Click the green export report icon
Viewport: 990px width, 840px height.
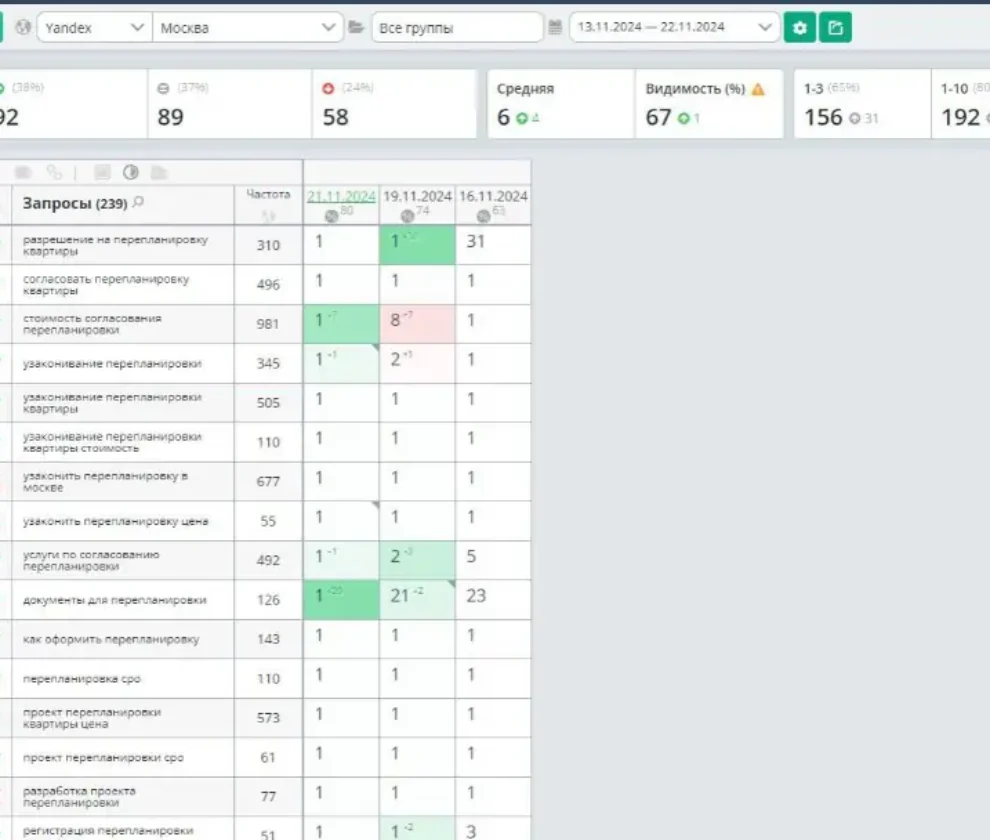tap(835, 28)
